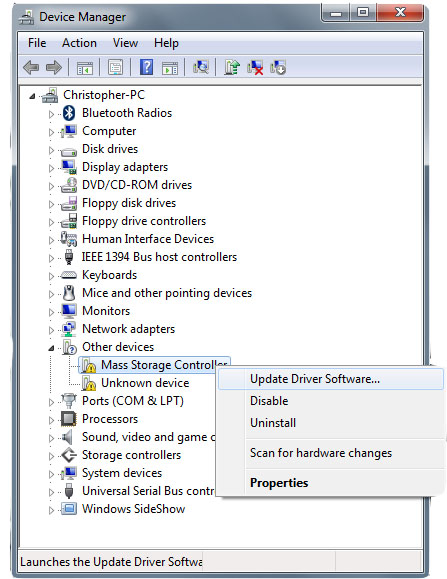Select the Ports (COM & LPT) label
This screenshot has height=579, width=447.
pos(133,401)
